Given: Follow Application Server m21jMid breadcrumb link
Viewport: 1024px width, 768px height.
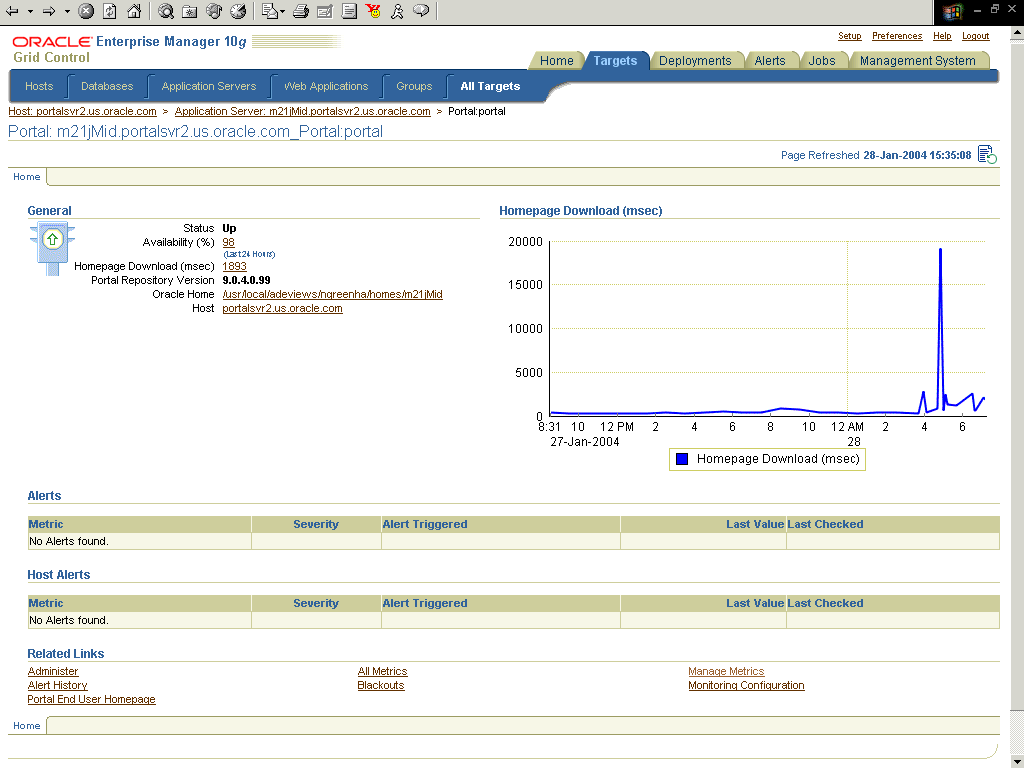Looking at the screenshot, I should 302,111.
